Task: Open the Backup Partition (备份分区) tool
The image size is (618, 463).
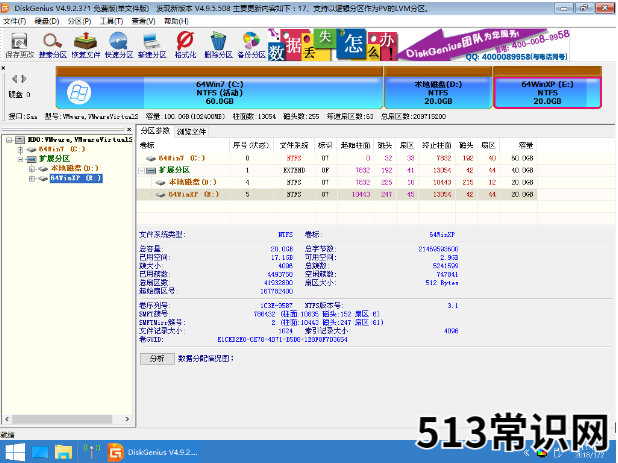Action: [x=251, y=45]
